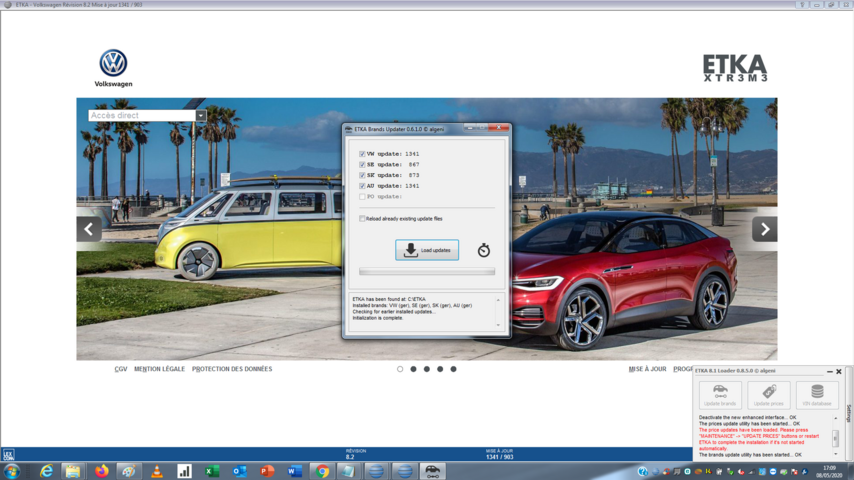Select the second carousel dot indicator
854x480 pixels.
413,369
